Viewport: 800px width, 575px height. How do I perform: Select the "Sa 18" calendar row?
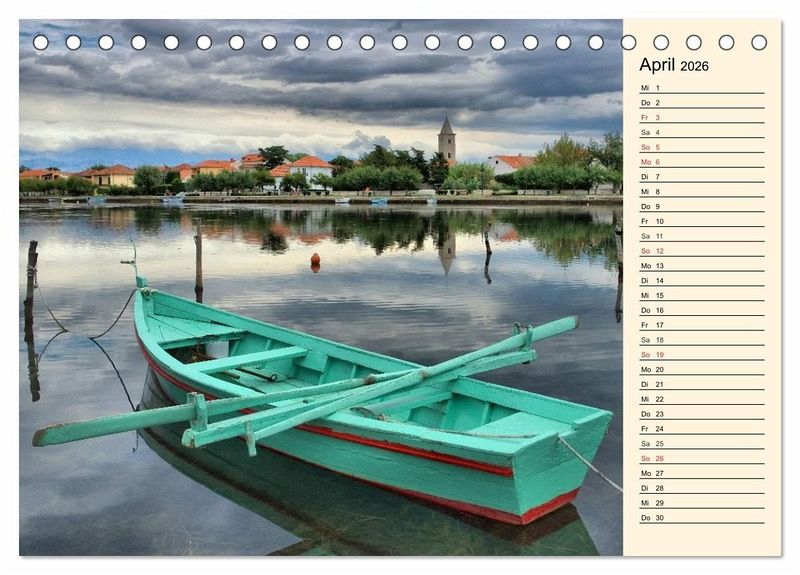pos(702,339)
